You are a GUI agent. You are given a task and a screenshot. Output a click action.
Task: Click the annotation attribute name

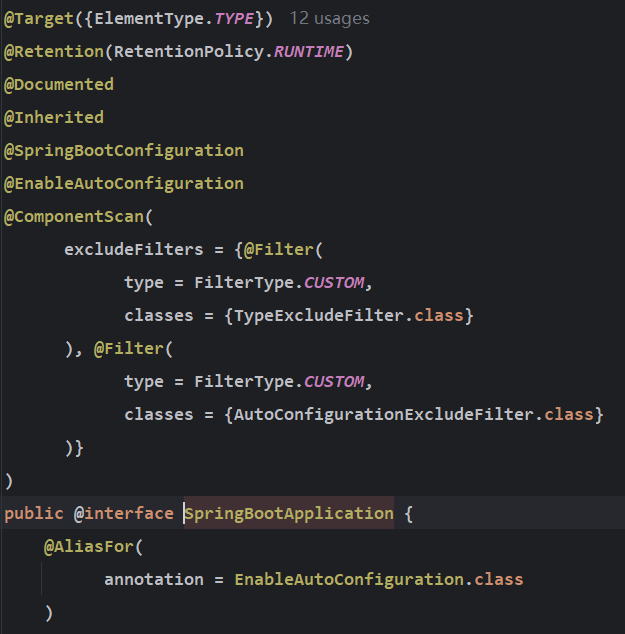point(154,580)
